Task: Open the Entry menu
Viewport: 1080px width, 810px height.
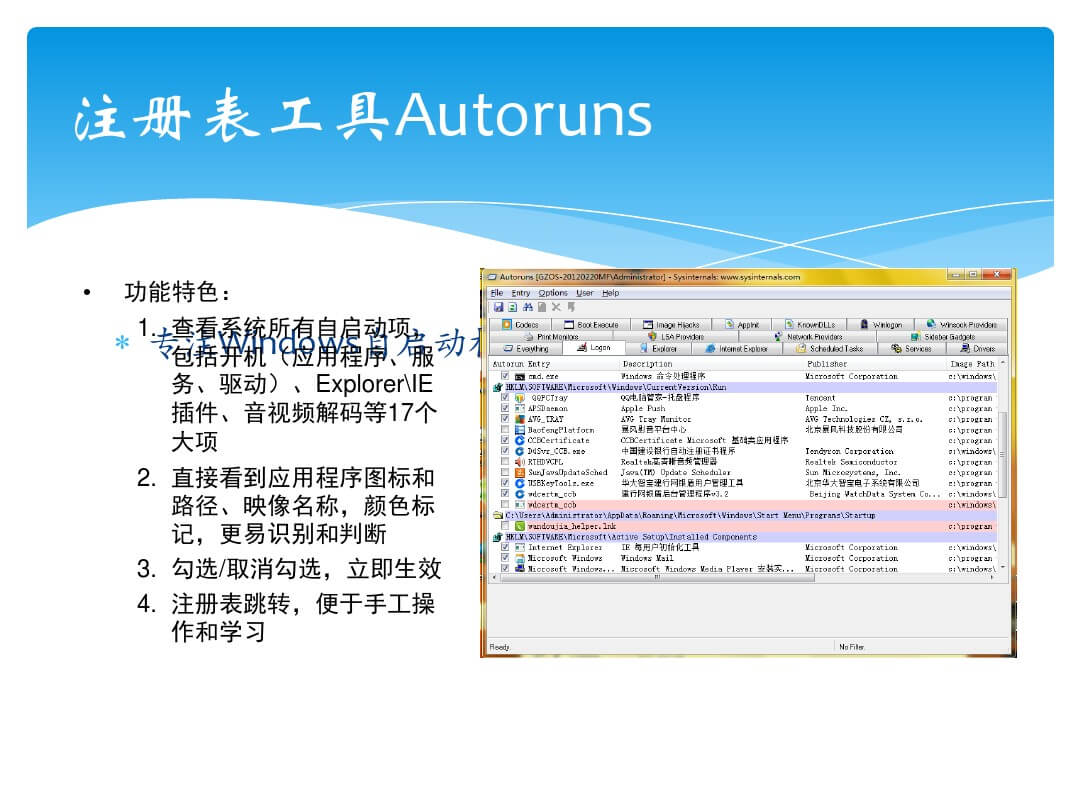Action: [x=521, y=293]
